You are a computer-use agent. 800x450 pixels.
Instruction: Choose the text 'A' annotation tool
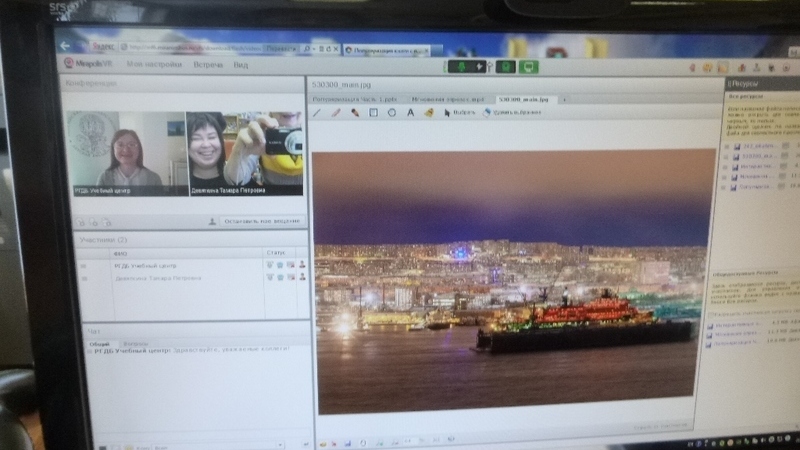411,113
